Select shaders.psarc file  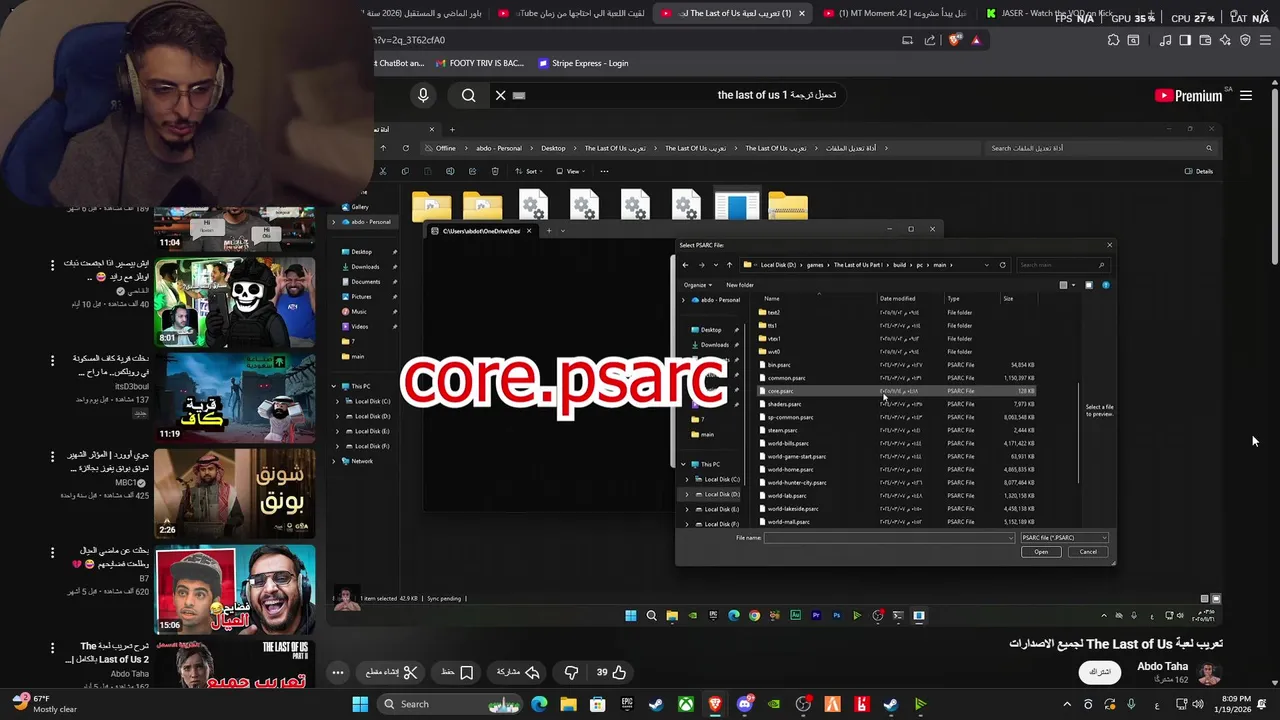coord(784,404)
